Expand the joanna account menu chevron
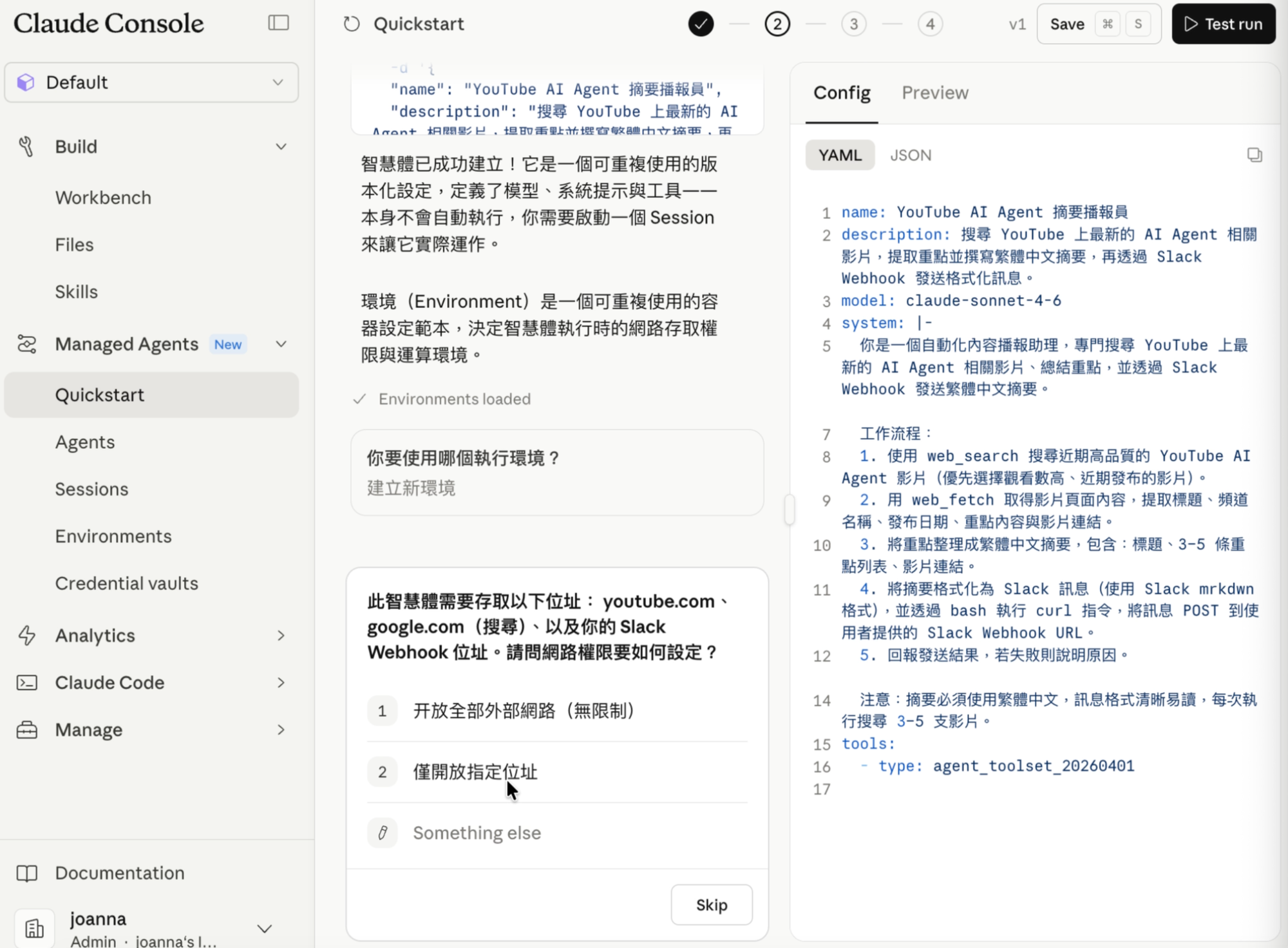Screen dimensions: 1288x948 click(264, 929)
